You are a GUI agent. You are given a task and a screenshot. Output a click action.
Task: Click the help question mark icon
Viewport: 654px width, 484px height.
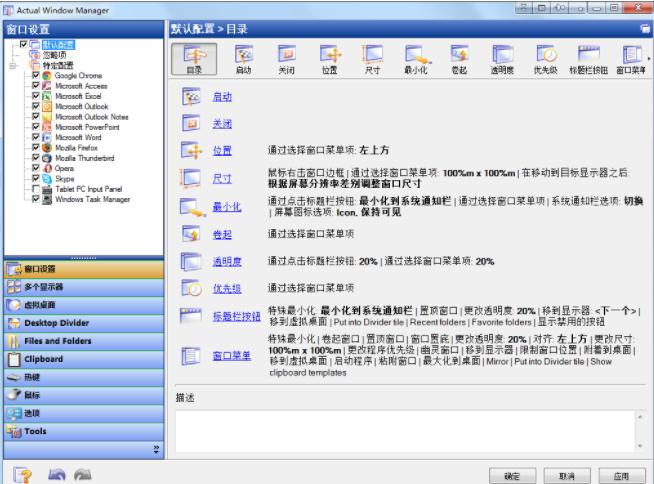[x=23, y=475]
